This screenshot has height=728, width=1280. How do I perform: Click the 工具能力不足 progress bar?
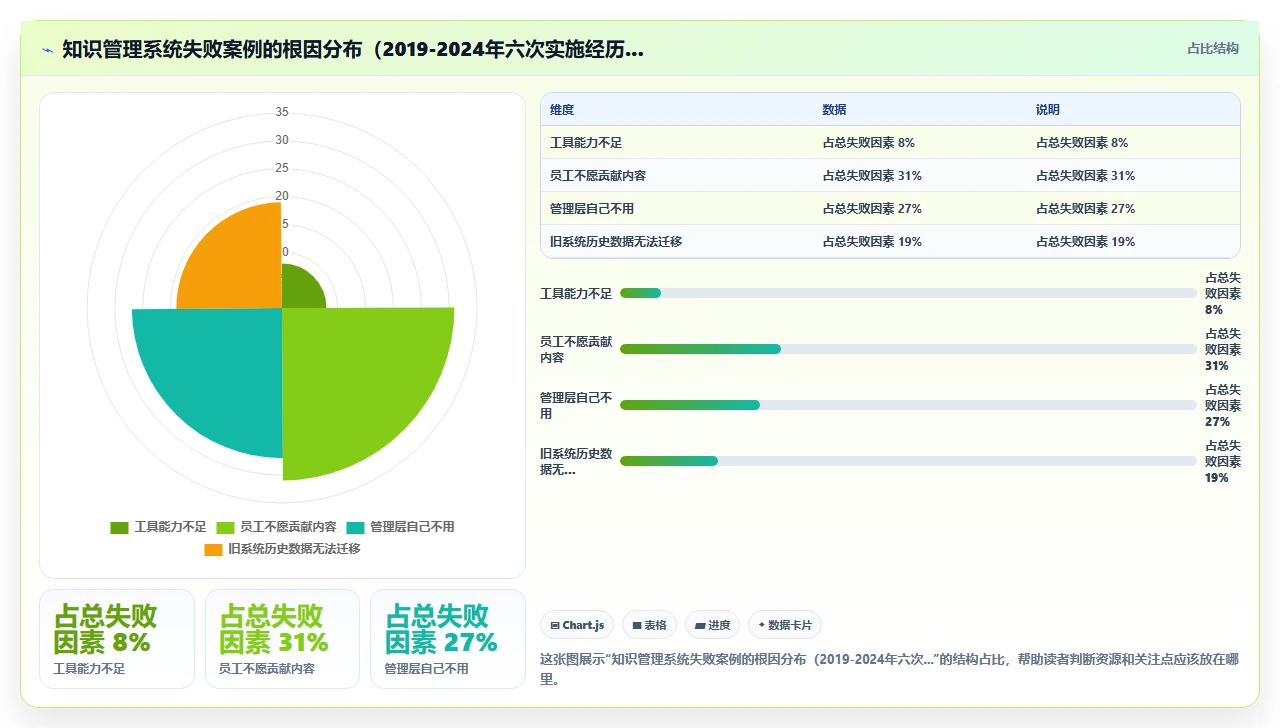[908, 293]
